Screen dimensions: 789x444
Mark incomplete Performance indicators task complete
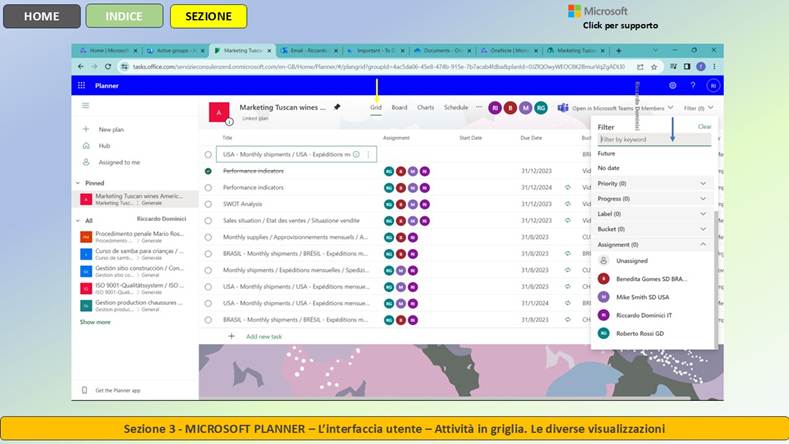(x=208, y=188)
